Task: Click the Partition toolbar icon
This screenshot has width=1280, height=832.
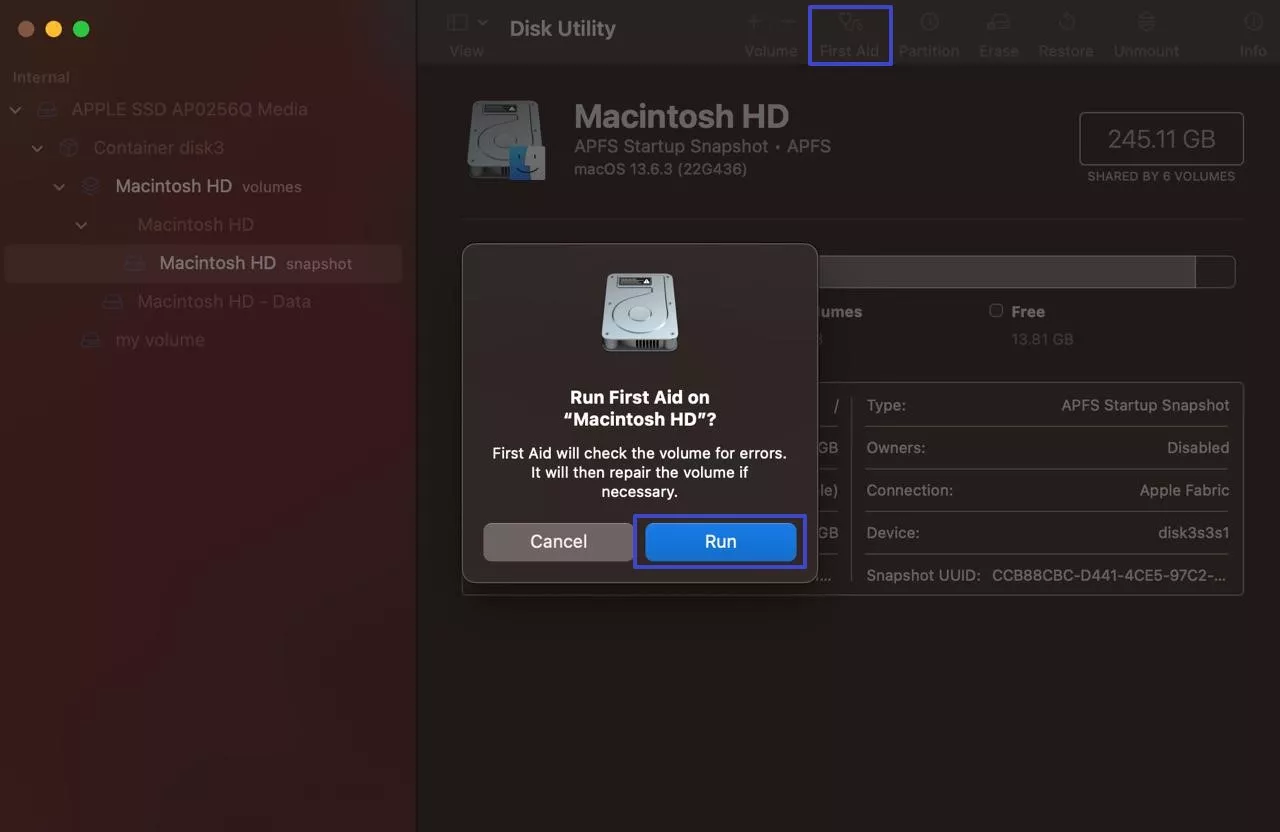Action: pos(928,23)
